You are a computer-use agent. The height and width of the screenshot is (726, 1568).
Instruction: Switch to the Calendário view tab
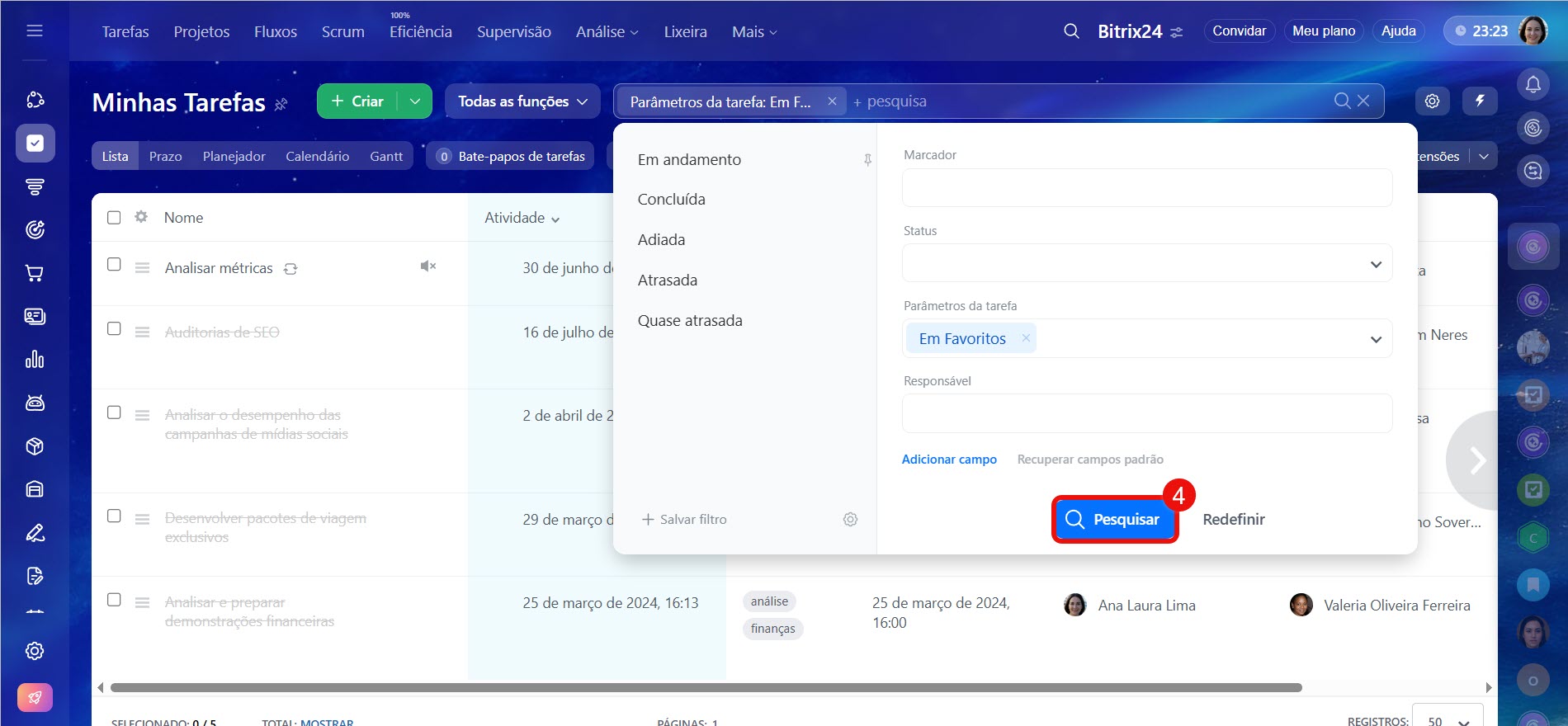point(317,156)
